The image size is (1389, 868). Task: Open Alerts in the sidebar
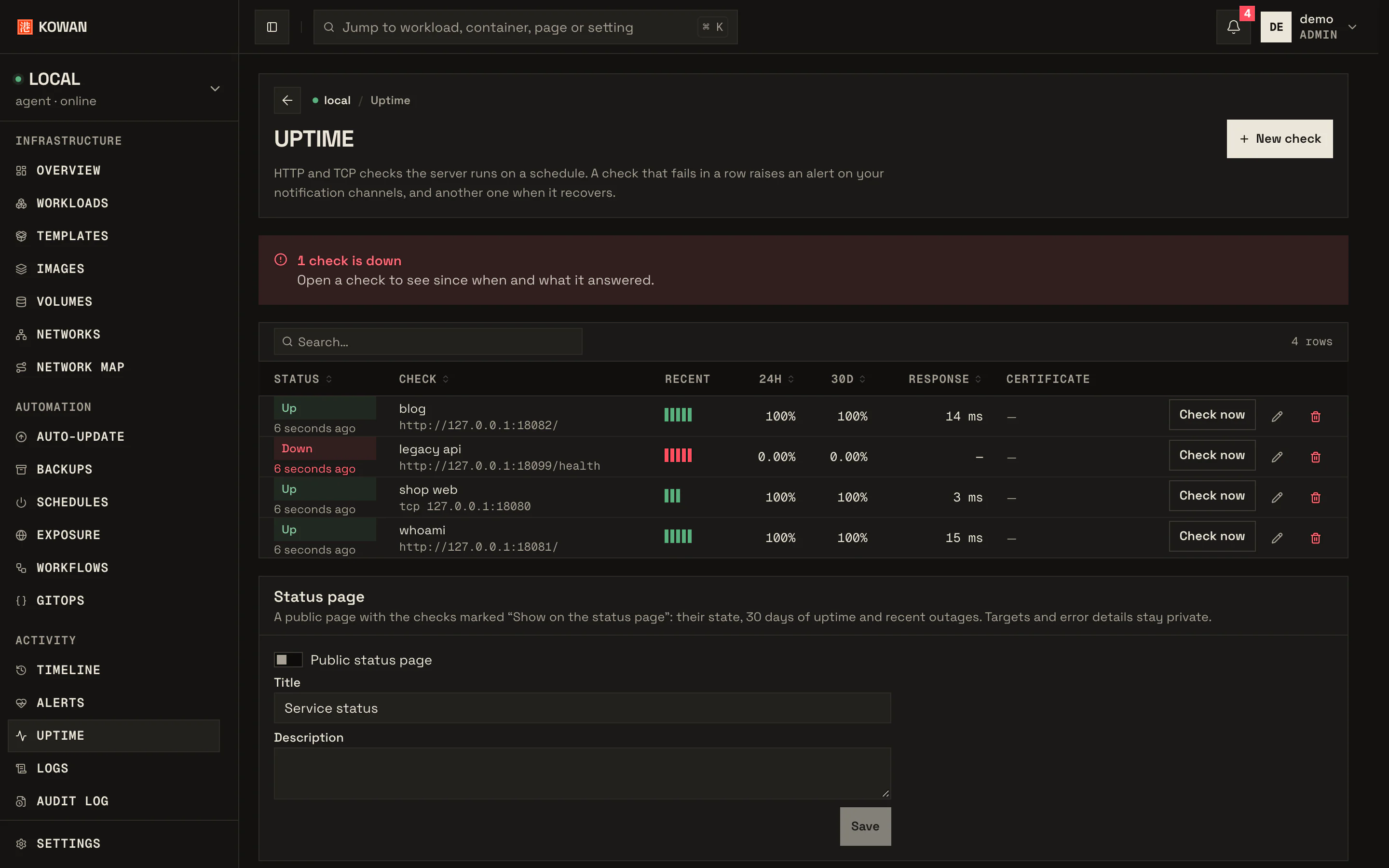pyautogui.click(x=114, y=703)
